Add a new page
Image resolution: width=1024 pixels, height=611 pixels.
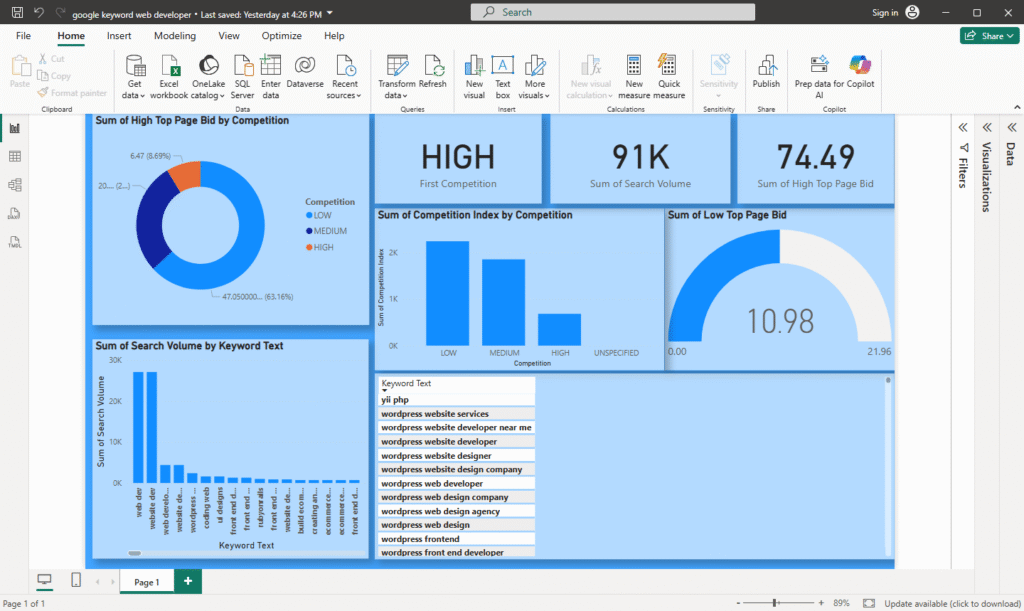point(187,581)
